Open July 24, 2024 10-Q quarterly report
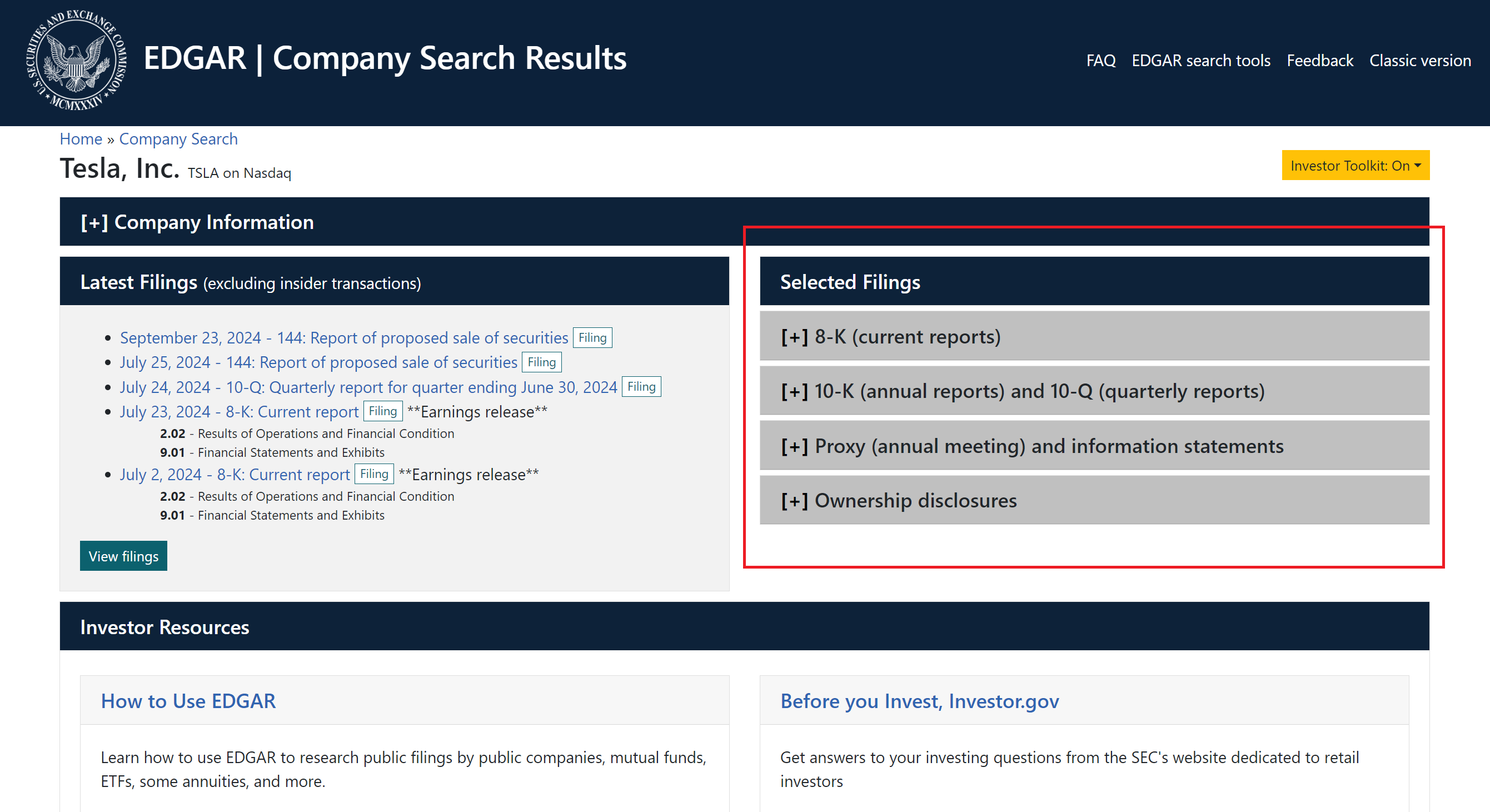 point(368,387)
